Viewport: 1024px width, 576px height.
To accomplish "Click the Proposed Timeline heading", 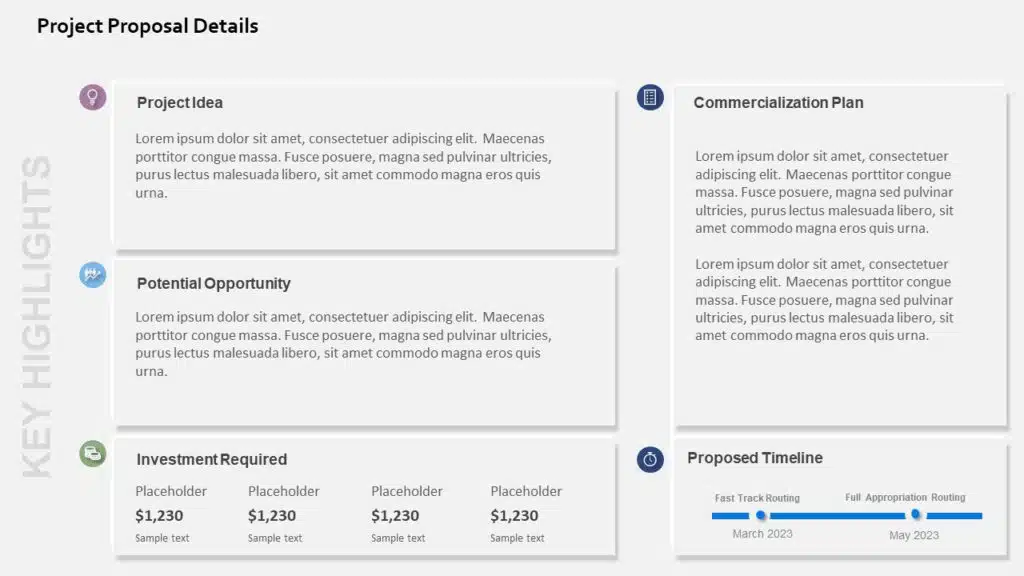I will [x=755, y=458].
